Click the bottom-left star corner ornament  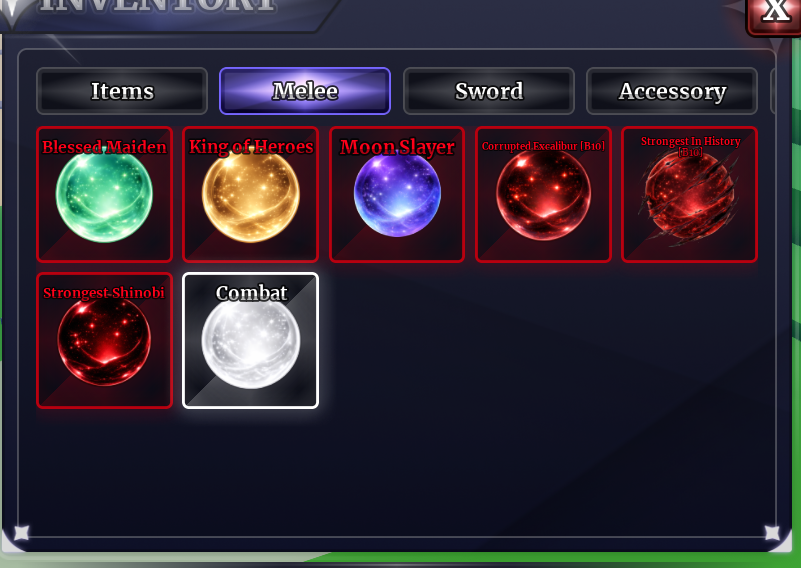point(21,533)
